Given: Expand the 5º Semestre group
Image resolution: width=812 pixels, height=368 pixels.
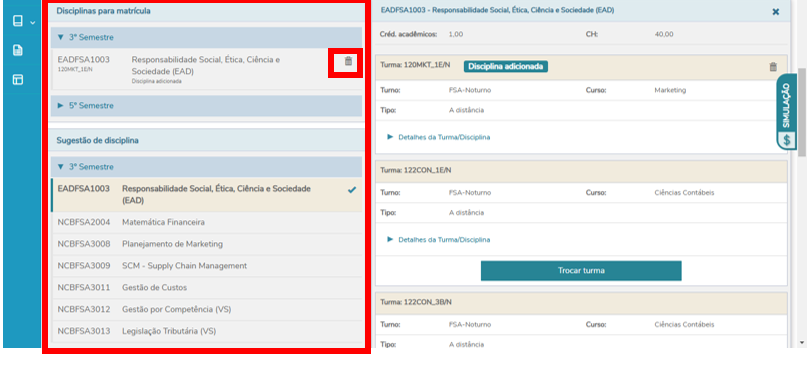Looking at the screenshot, I should pos(207,106).
